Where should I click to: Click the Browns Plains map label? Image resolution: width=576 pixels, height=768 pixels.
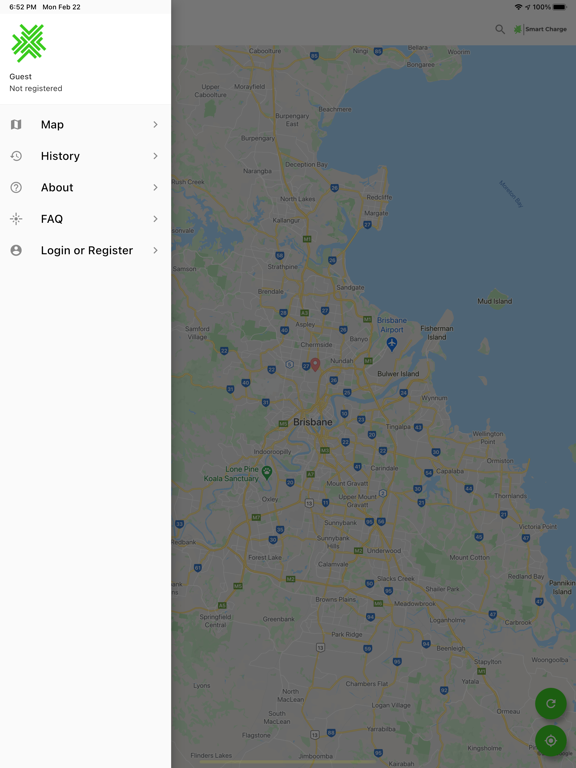(336, 599)
